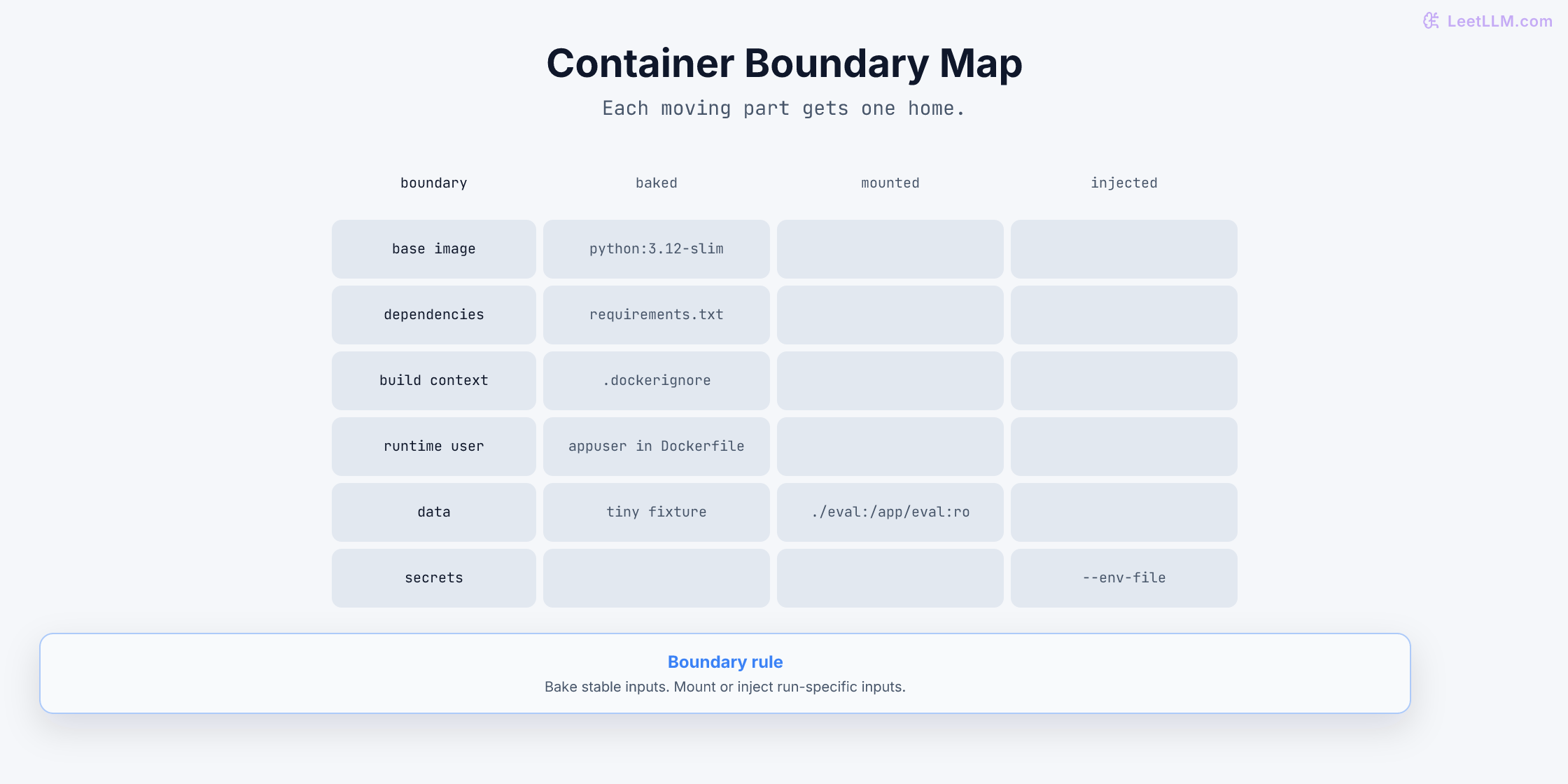Screen dimensions: 1568x784
Task: Click the 'Bake stable inputs' rule sentence
Action: click(725, 687)
